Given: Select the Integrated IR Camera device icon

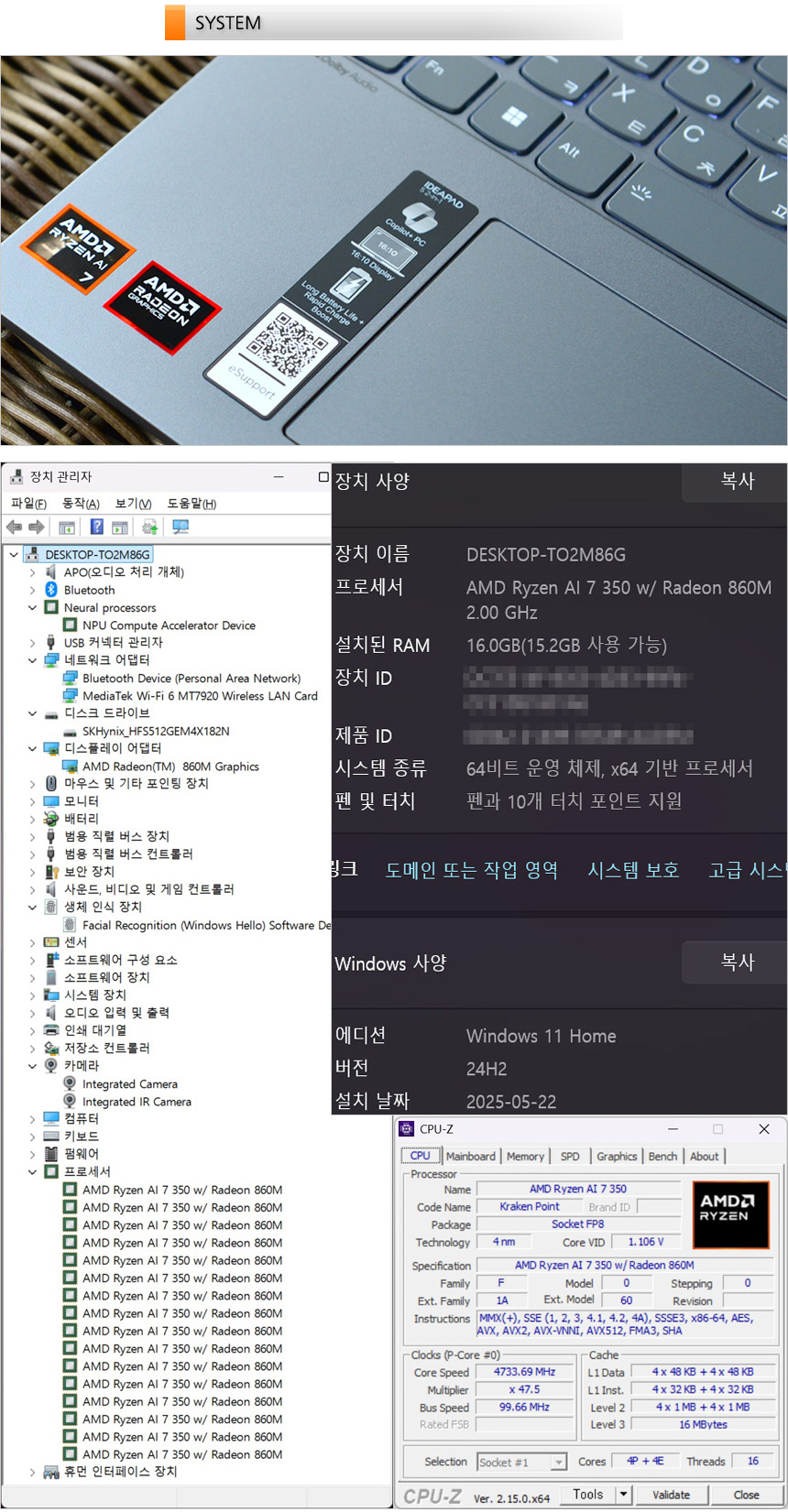Looking at the screenshot, I should (70, 1101).
